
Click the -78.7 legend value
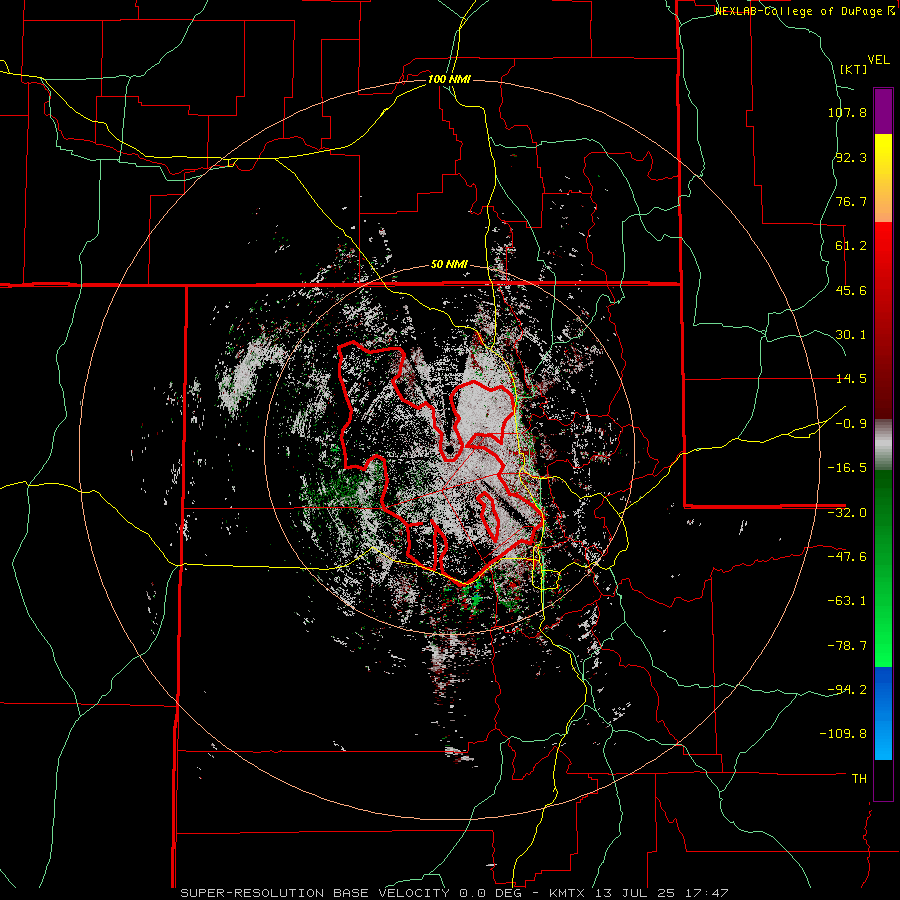(847, 646)
